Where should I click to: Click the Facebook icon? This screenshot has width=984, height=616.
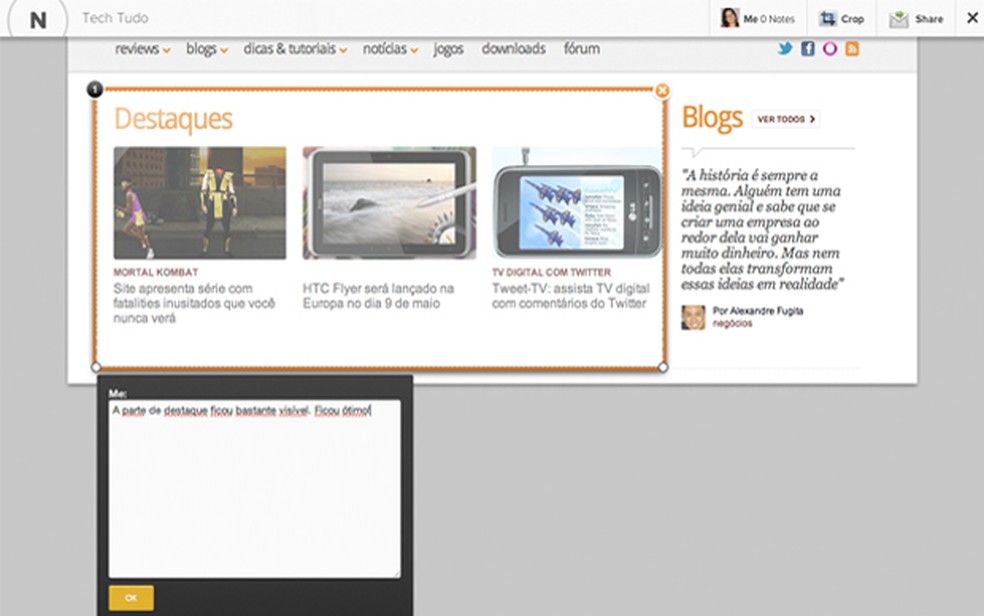pyautogui.click(x=808, y=49)
